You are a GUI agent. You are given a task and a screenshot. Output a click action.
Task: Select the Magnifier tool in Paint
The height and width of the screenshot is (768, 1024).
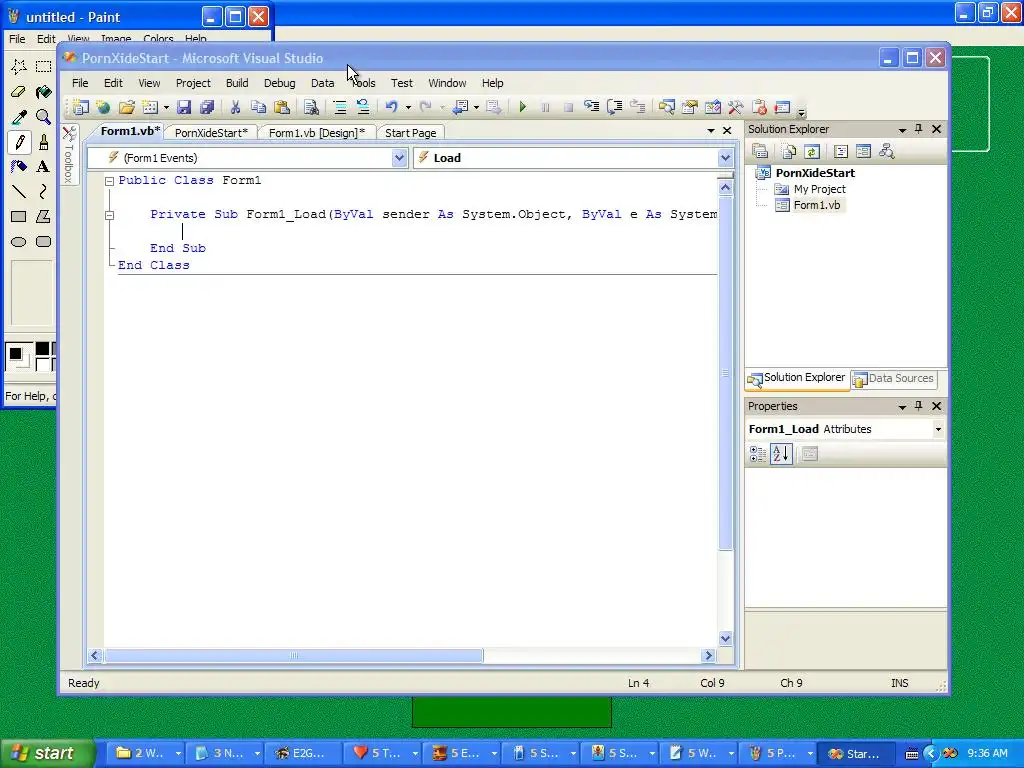tap(44, 117)
